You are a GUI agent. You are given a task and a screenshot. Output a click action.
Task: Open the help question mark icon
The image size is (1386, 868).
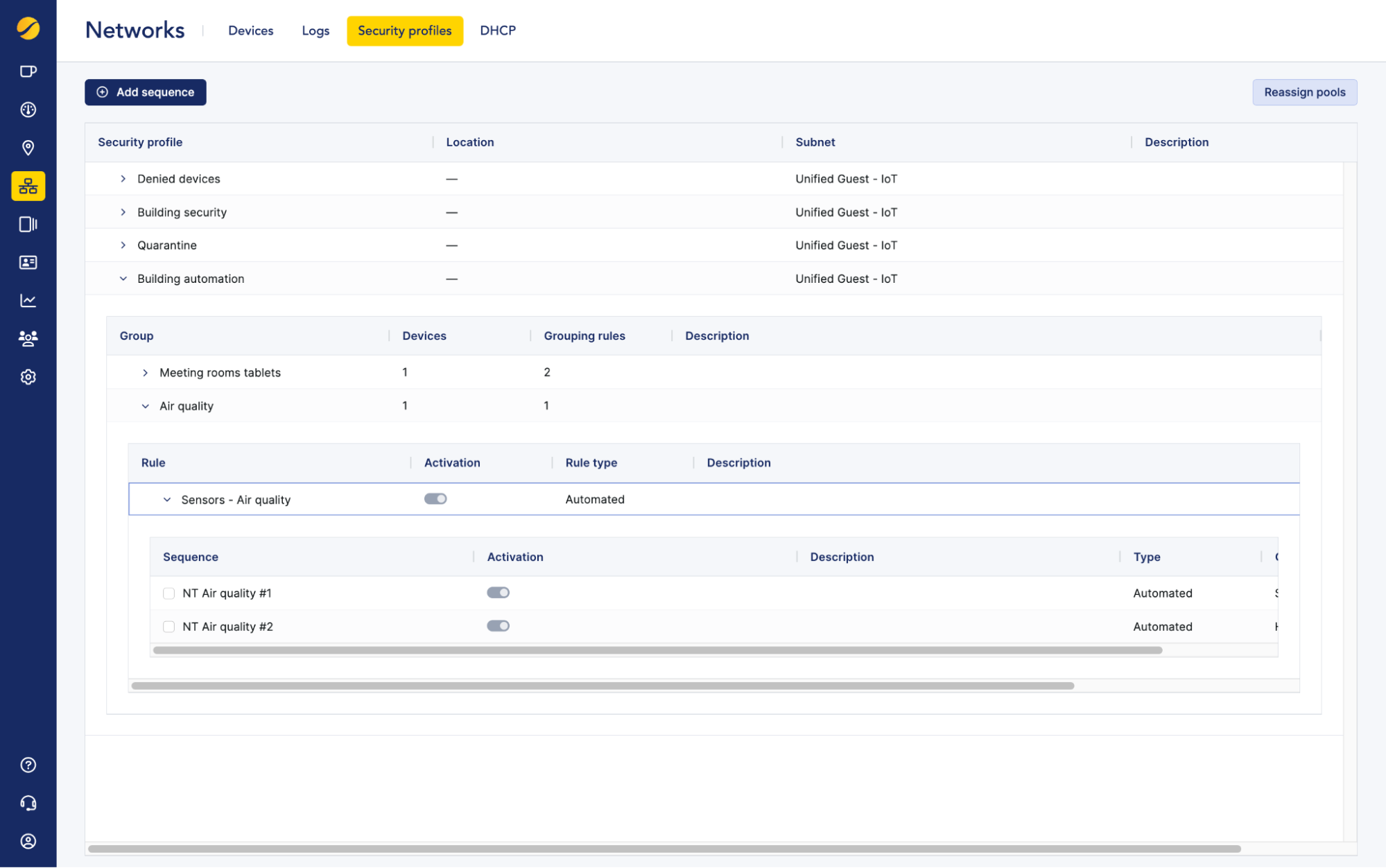tap(28, 765)
